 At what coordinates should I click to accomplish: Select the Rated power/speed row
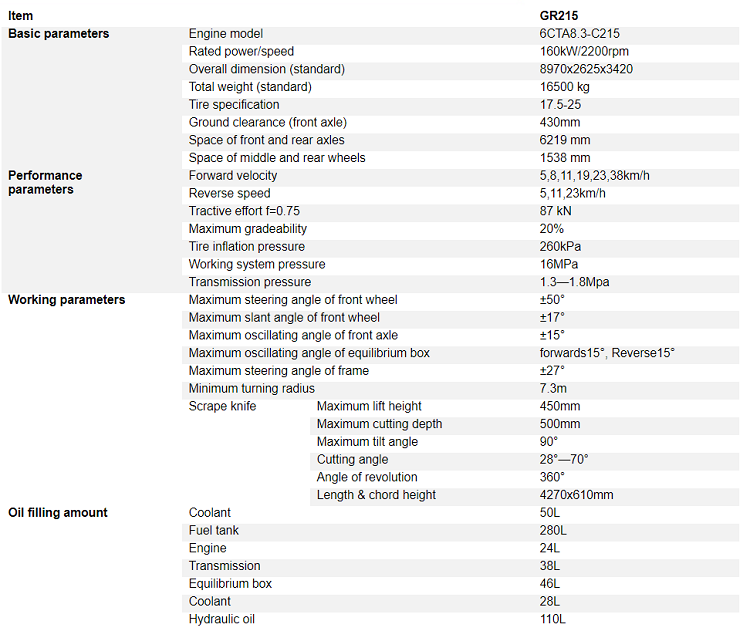coord(460,51)
